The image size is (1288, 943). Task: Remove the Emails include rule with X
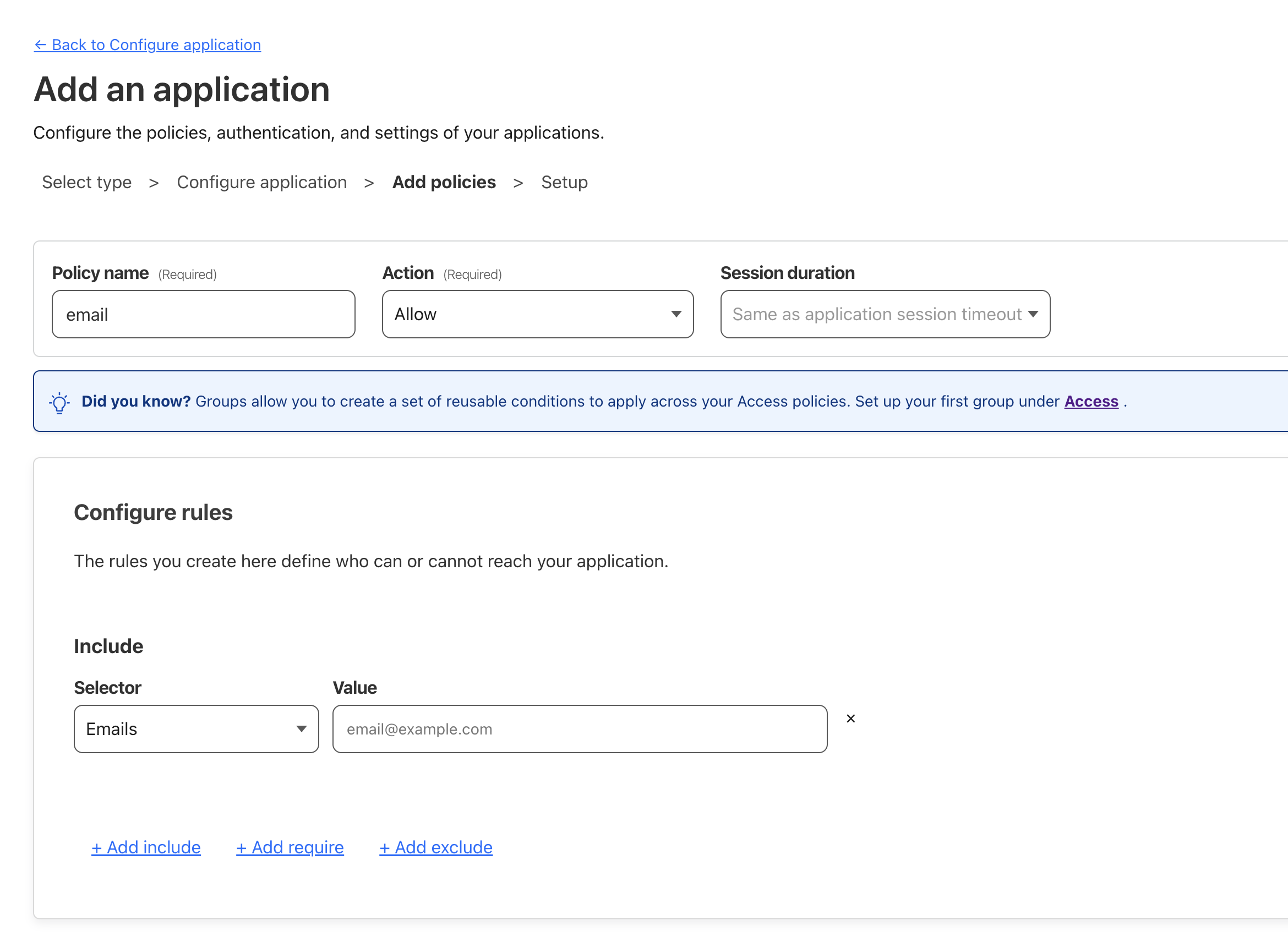coord(850,718)
